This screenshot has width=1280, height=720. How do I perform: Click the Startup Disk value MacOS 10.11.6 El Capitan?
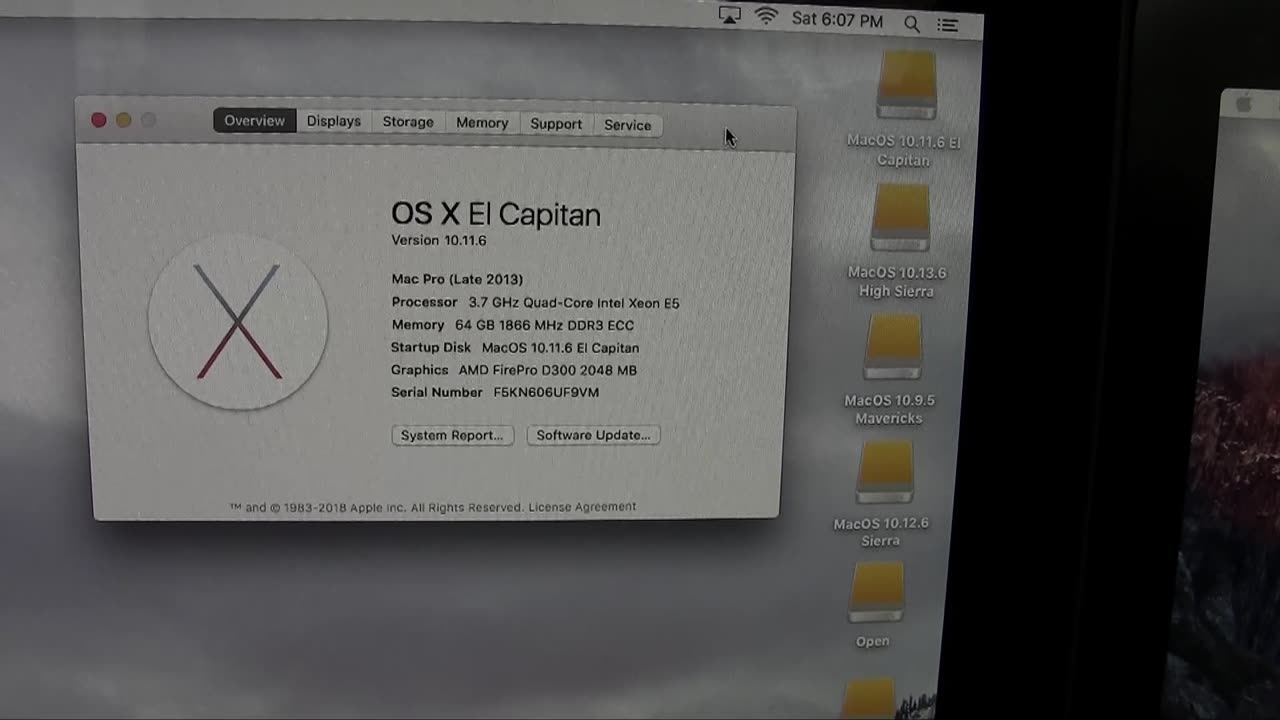[560, 348]
